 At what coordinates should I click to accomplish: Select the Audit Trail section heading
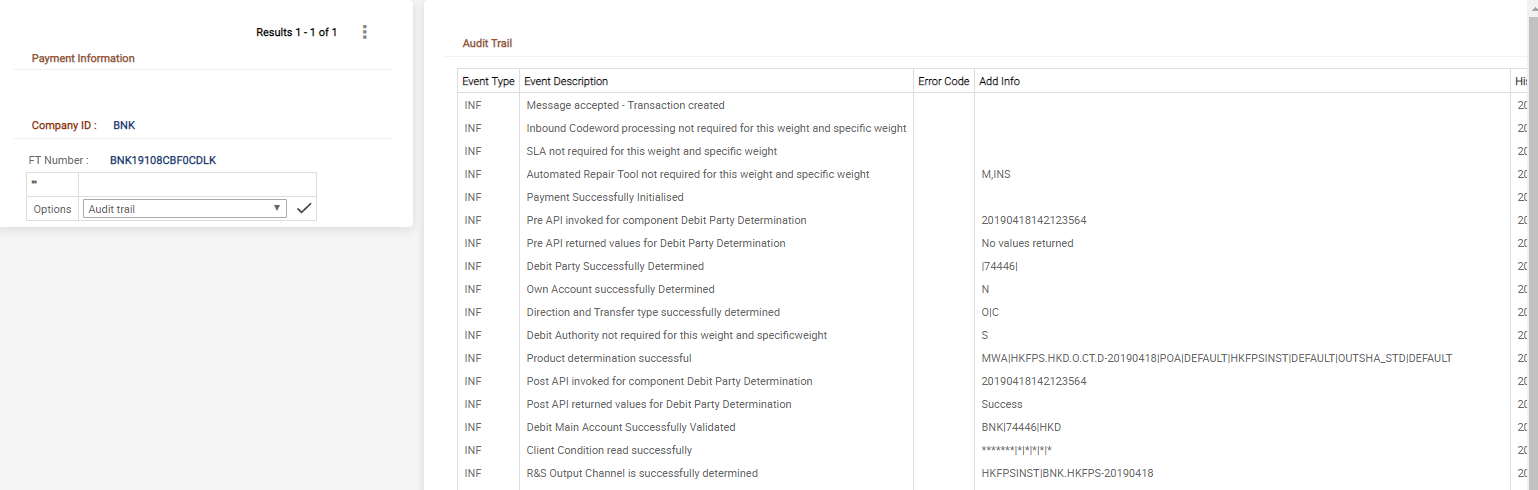point(487,44)
